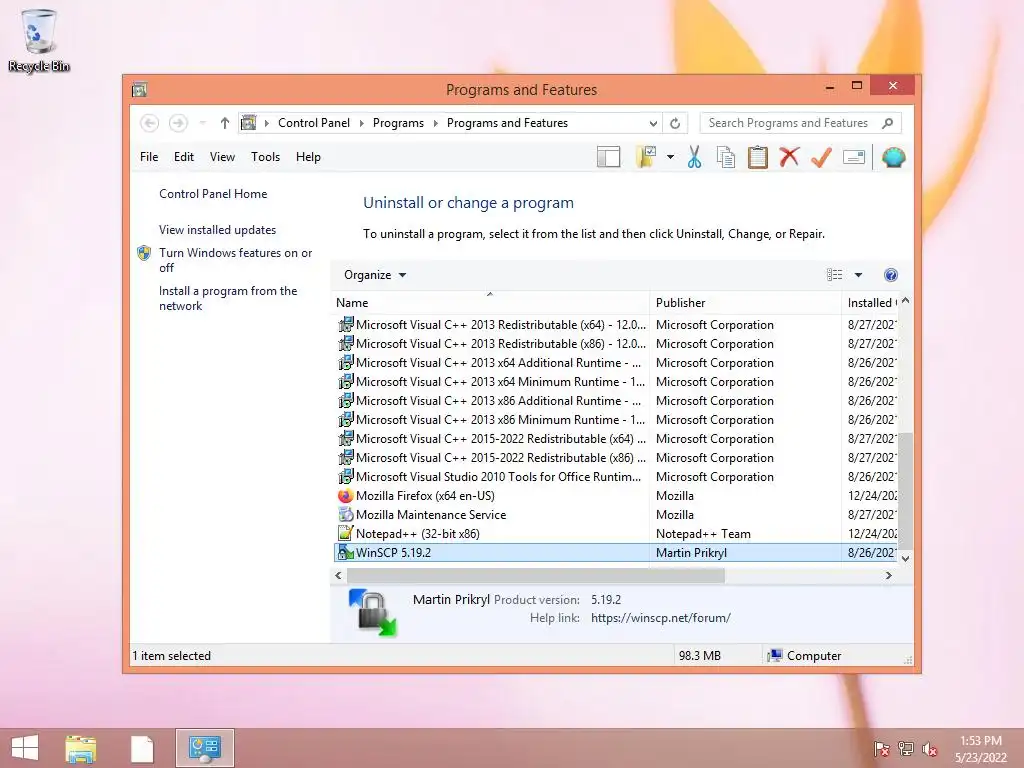Click the red X Delete toolbar icon

click(x=790, y=157)
